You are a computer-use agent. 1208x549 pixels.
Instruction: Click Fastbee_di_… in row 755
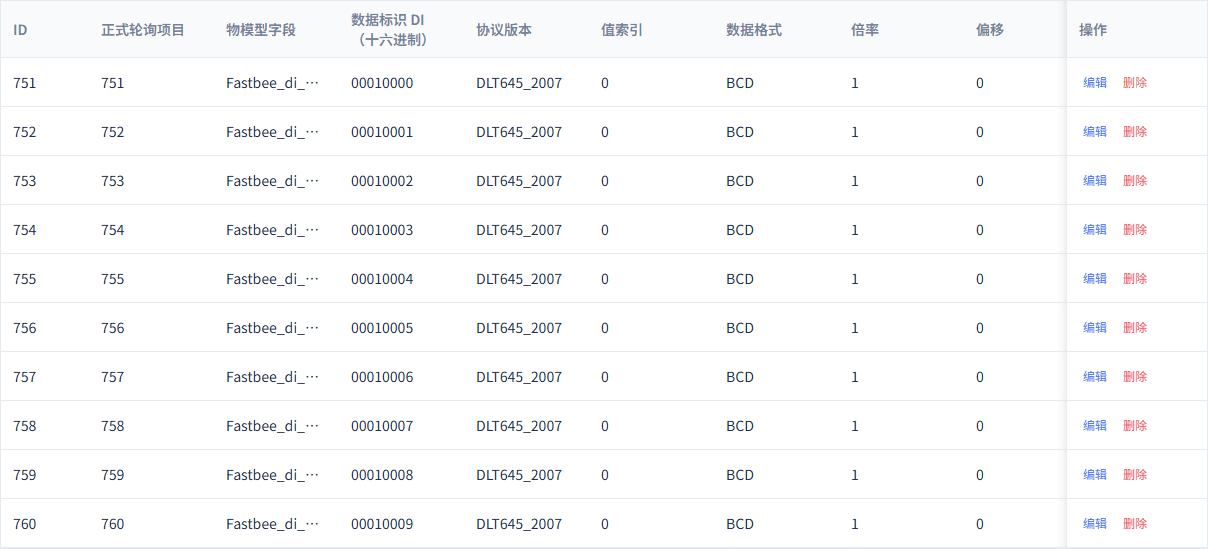pyautogui.click(x=272, y=279)
